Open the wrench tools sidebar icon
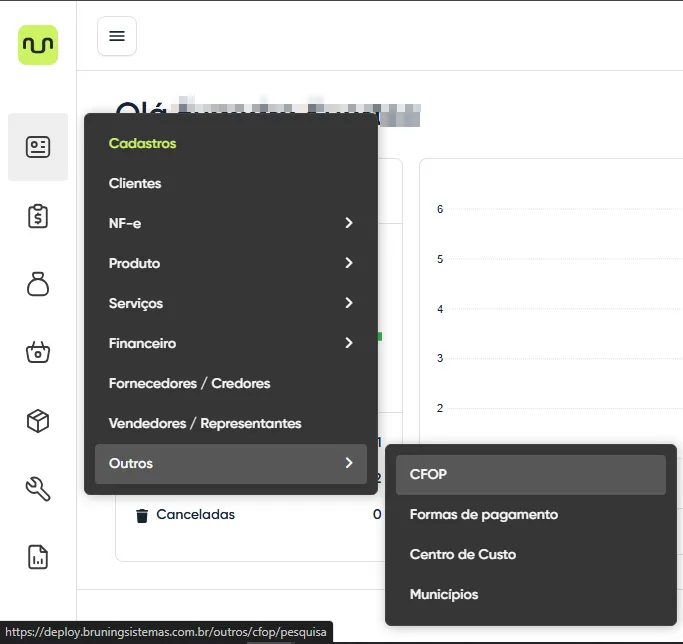 [x=38, y=488]
